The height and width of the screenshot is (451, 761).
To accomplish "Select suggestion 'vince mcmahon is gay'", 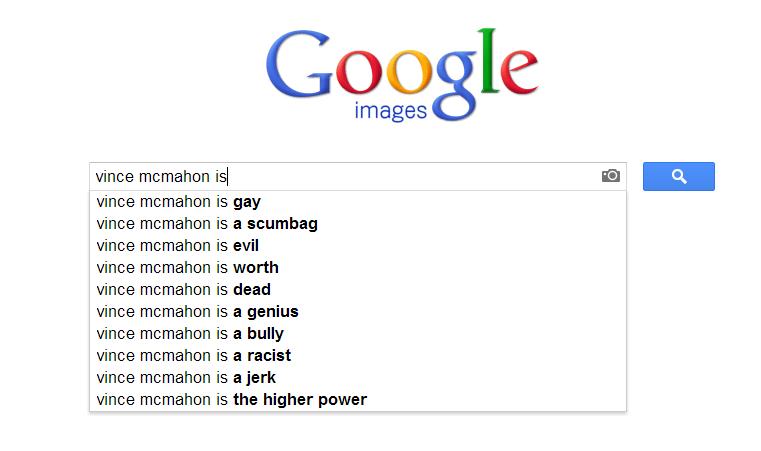I will (x=358, y=201).
